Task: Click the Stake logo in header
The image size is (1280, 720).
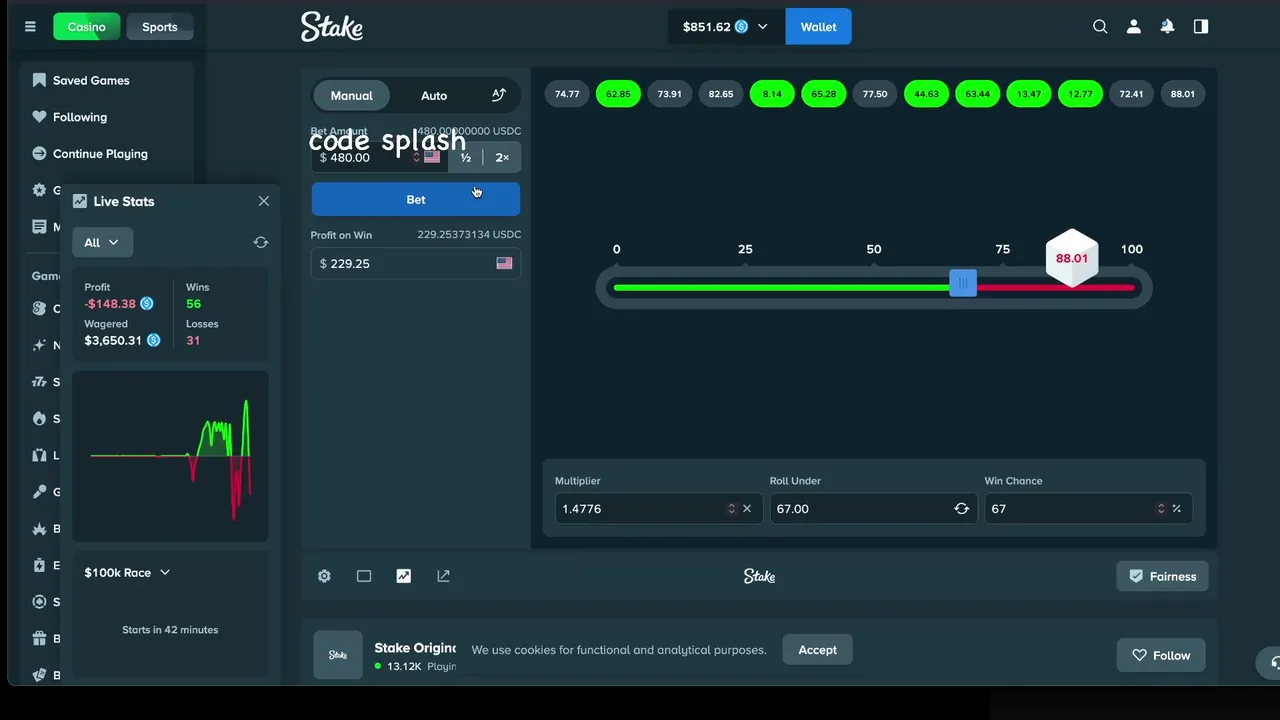Action: pos(332,27)
